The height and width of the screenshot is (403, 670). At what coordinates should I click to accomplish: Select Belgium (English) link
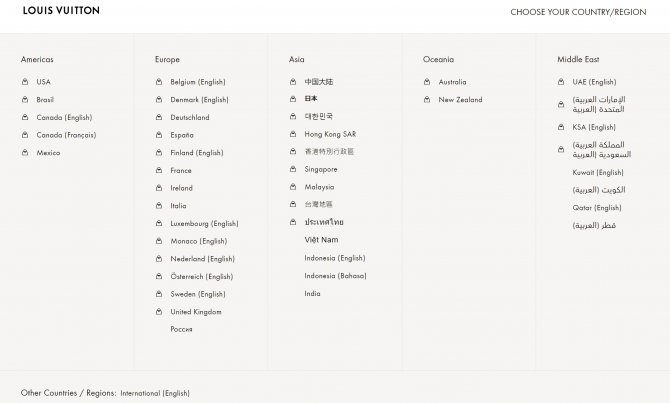pyautogui.click(x=198, y=82)
